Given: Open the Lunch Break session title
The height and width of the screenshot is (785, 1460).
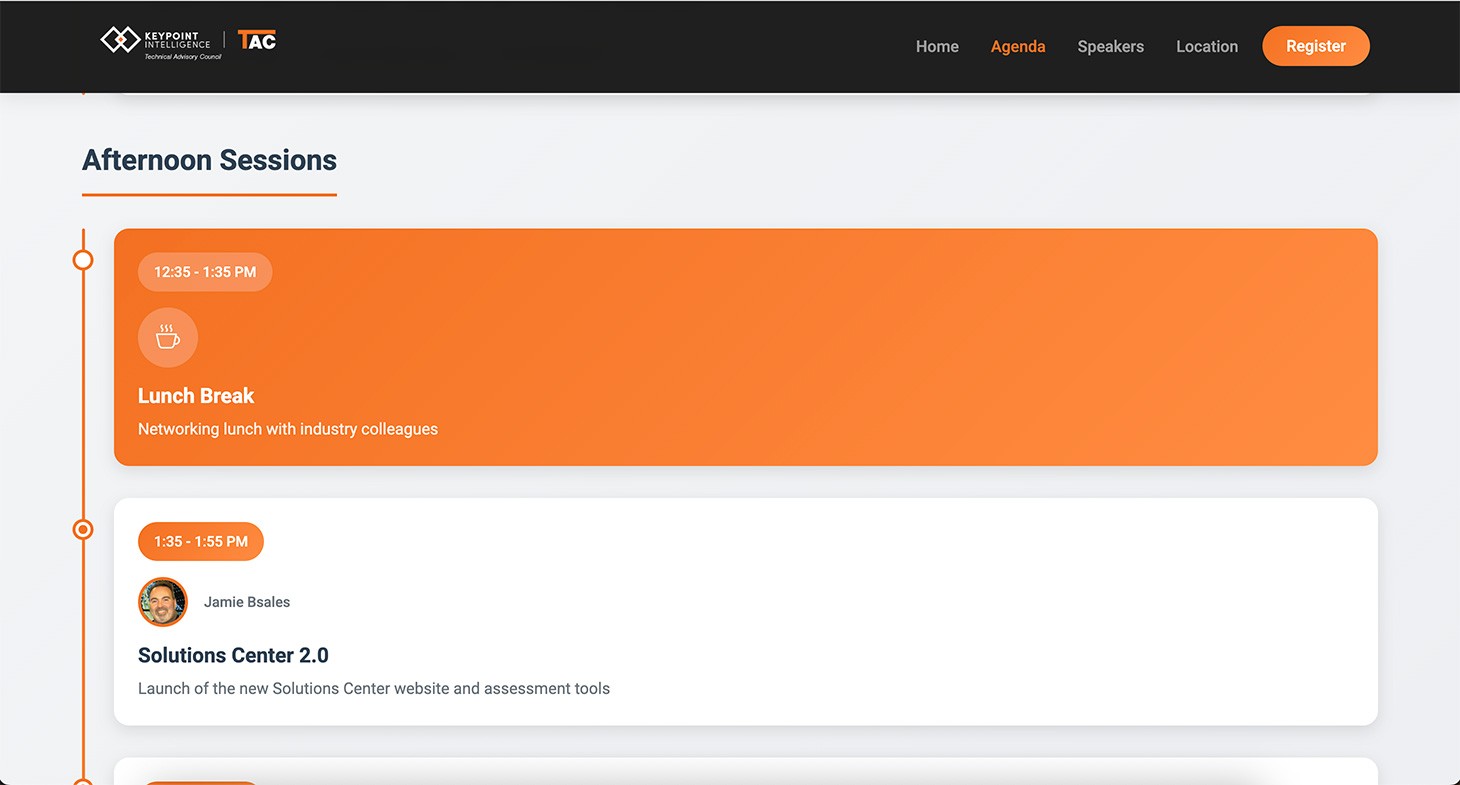Looking at the screenshot, I should point(196,396).
